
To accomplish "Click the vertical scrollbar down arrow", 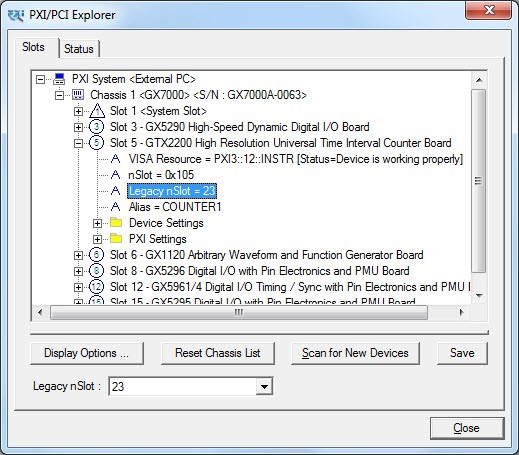I will [479, 295].
